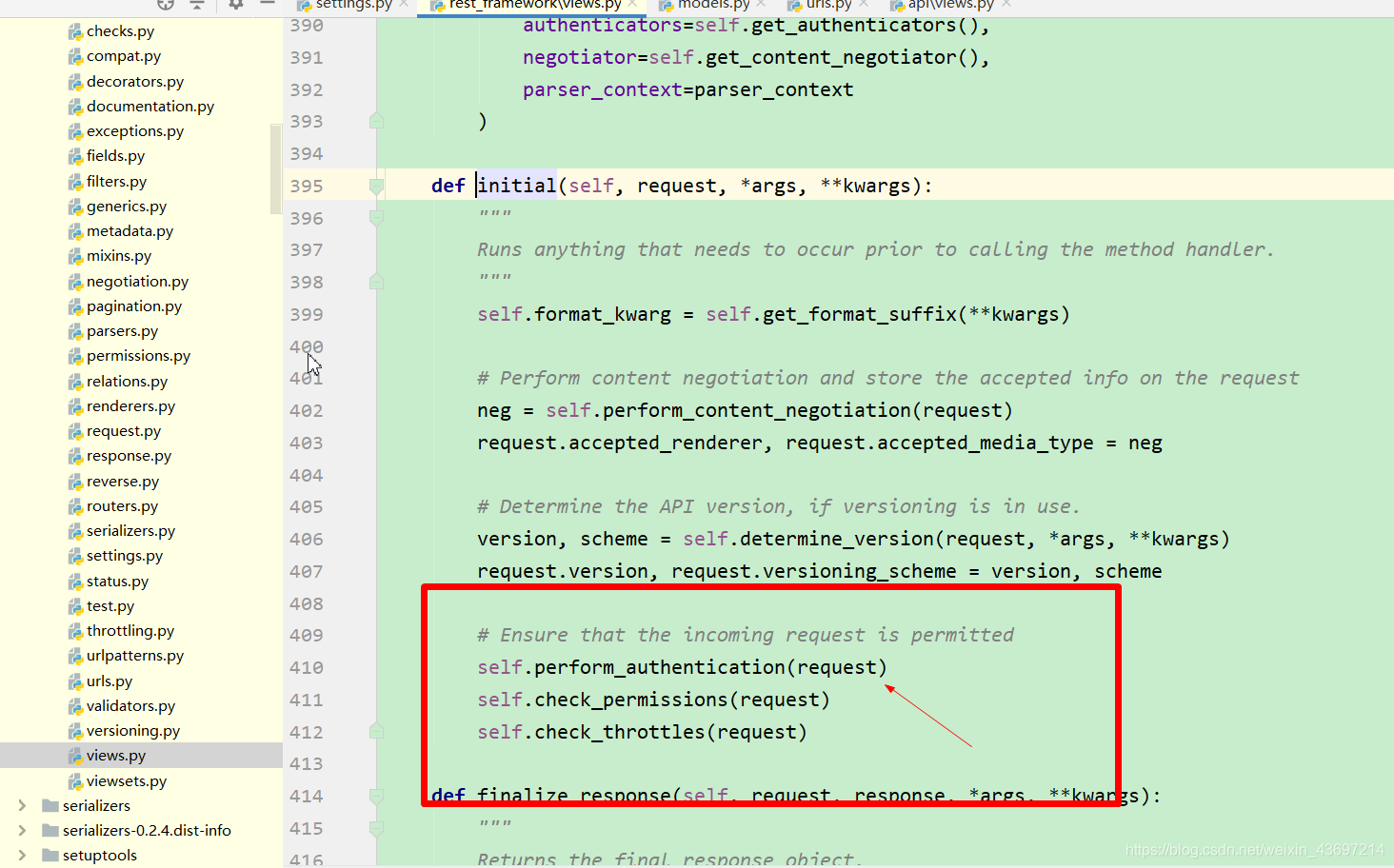The image size is (1394, 868).
Task: Click determine_version call on line 406
Action: [837, 539]
